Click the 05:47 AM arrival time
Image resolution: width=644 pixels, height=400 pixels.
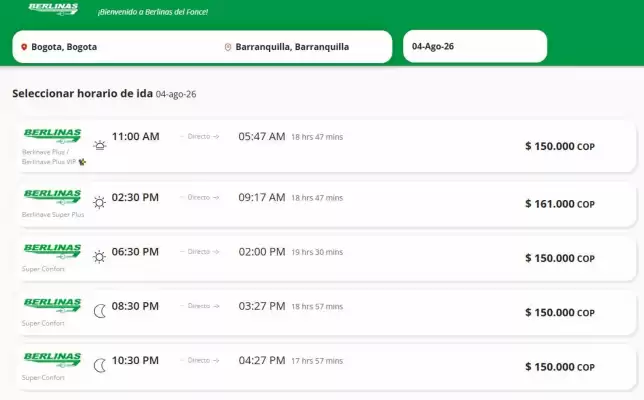click(262, 136)
